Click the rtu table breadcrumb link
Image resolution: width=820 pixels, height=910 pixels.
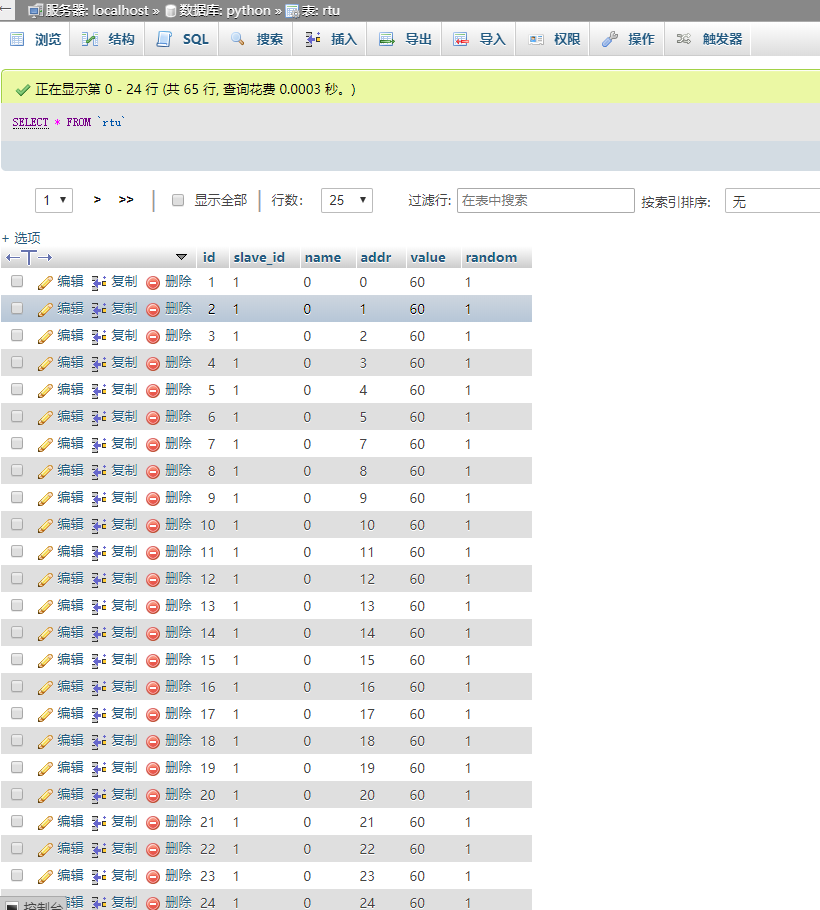coord(321,10)
